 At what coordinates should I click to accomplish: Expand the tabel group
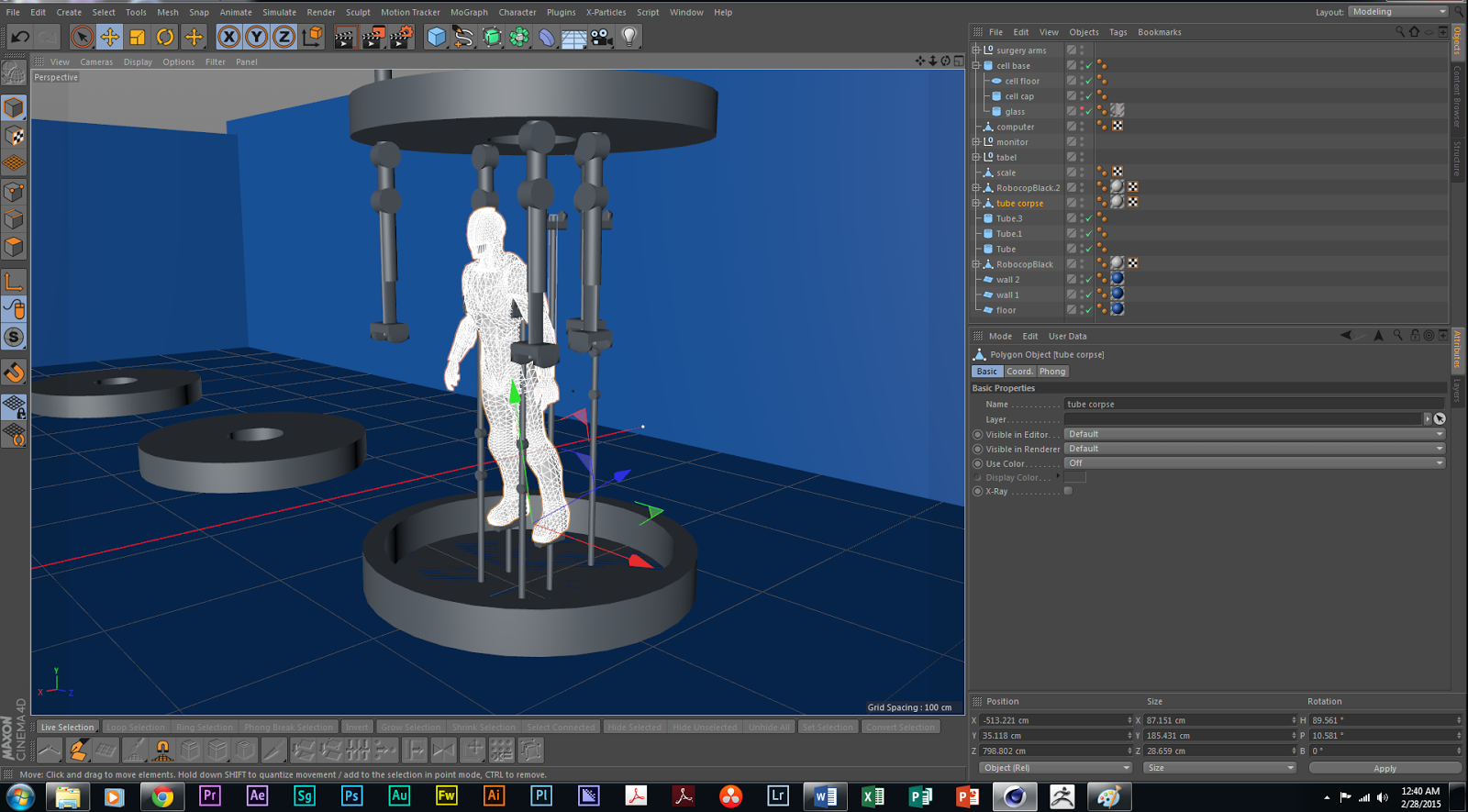point(976,157)
